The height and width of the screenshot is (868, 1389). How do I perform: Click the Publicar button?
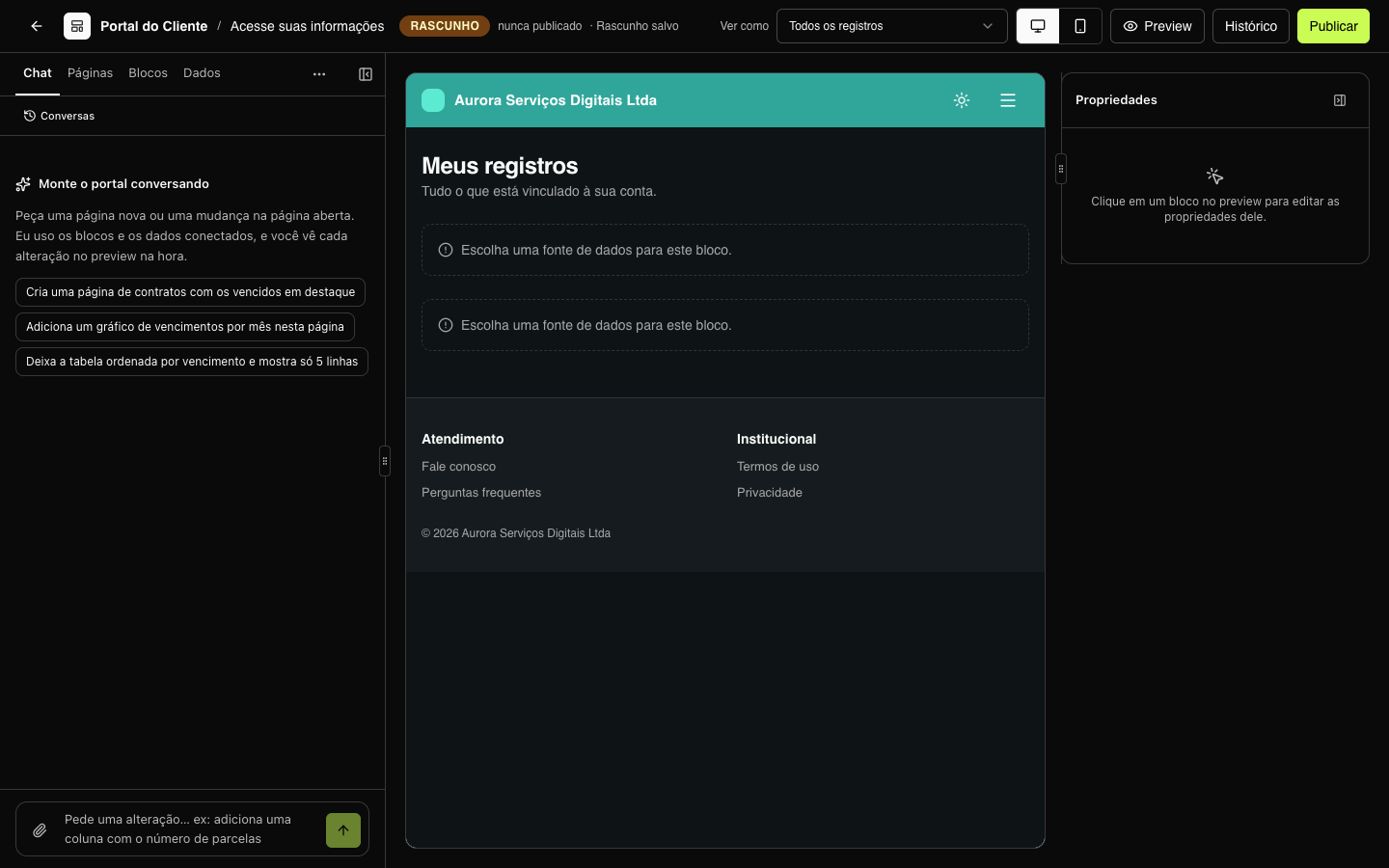pyautogui.click(x=1333, y=26)
